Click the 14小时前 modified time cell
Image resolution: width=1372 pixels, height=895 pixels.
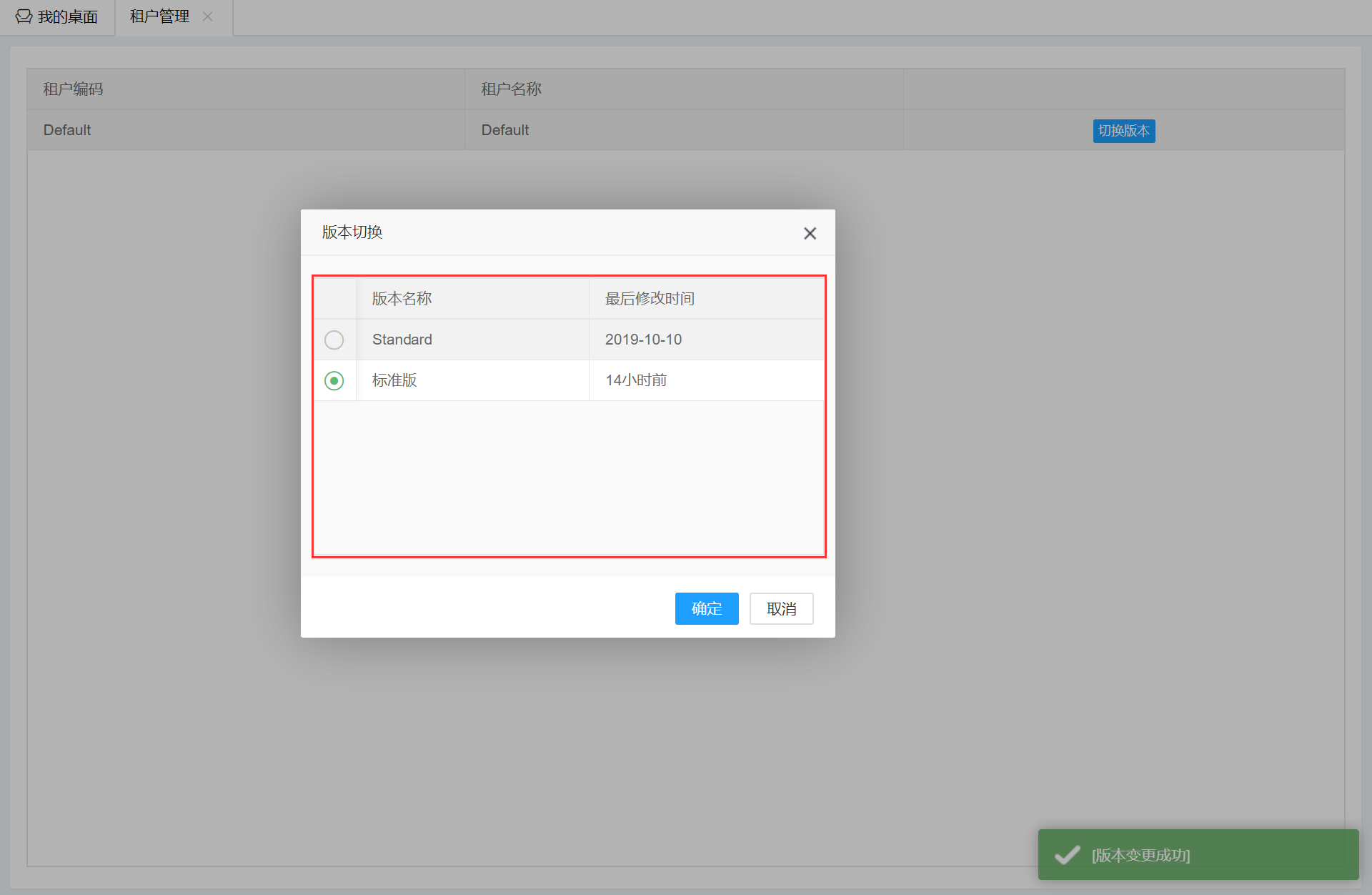coord(635,380)
